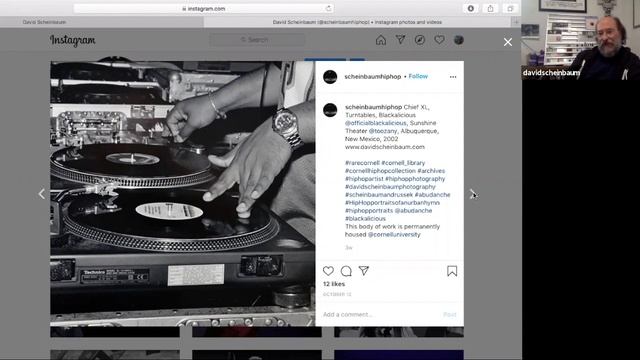Switch to first David Scheinbaum tab
Image resolution: width=640 pixels, height=360 pixels.
click(102, 22)
